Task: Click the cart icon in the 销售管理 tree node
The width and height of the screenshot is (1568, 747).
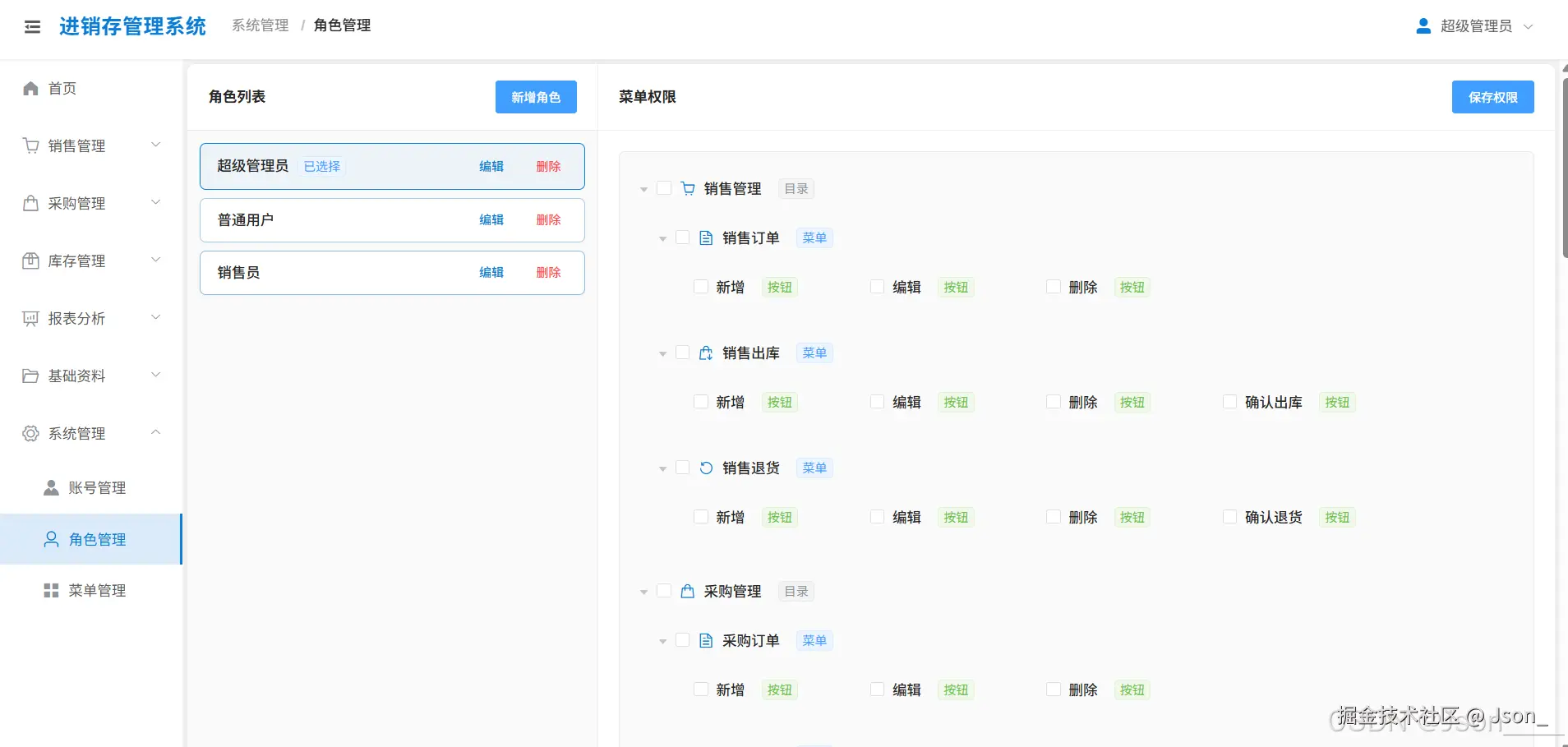Action: 688,189
